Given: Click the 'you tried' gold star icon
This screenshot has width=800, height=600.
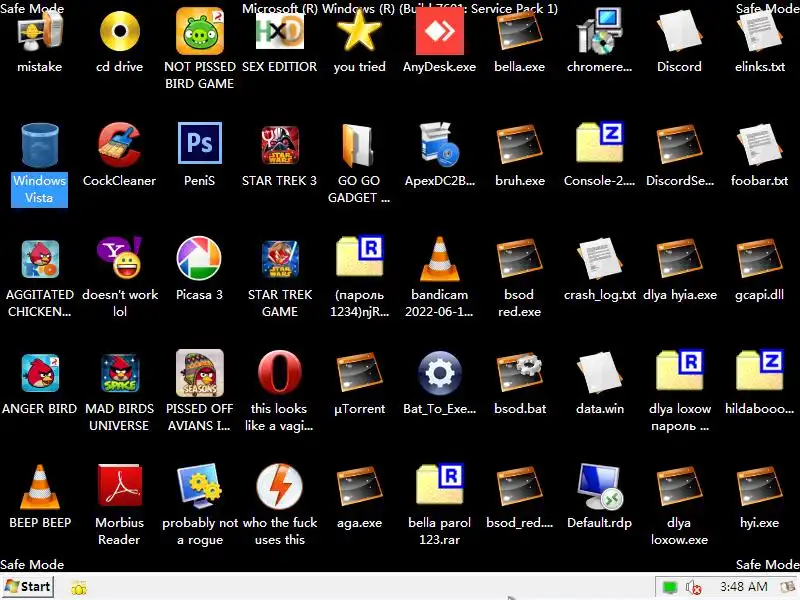Looking at the screenshot, I should pyautogui.click(x=359, y=31).
